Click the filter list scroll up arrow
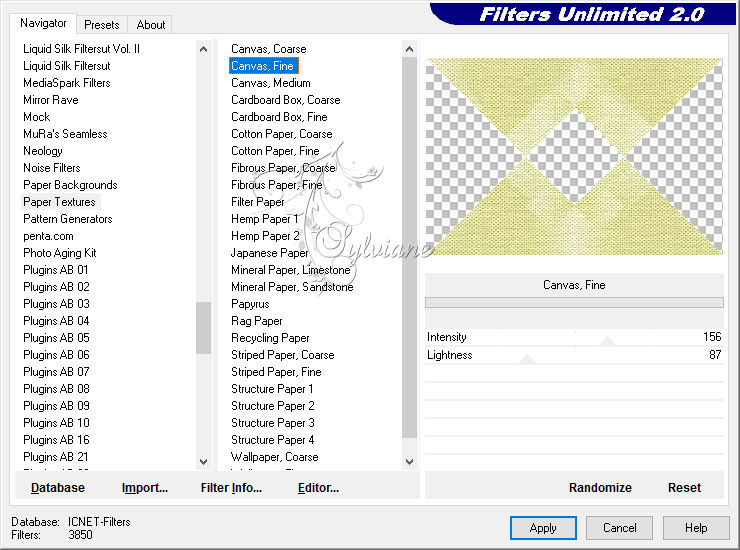Viewport: 740px width, 550px height. tap(409, 49)
